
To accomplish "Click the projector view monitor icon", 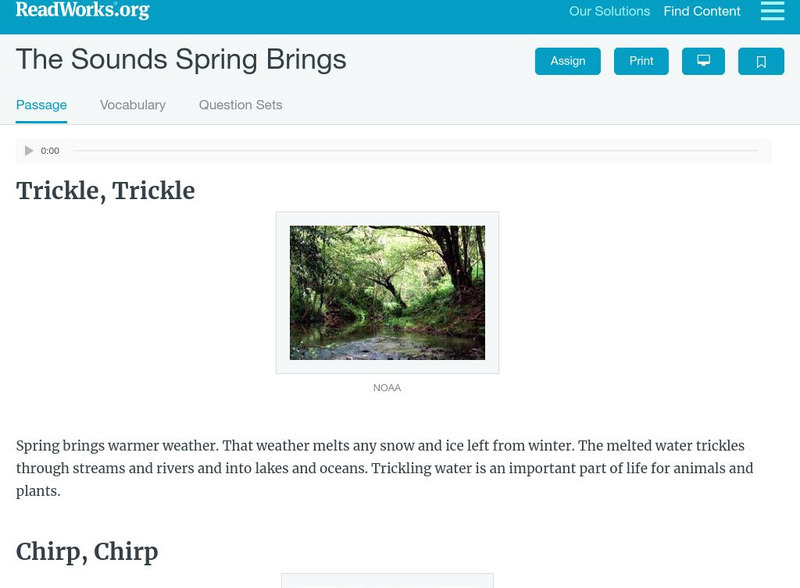I will click(x=703, y=61).
